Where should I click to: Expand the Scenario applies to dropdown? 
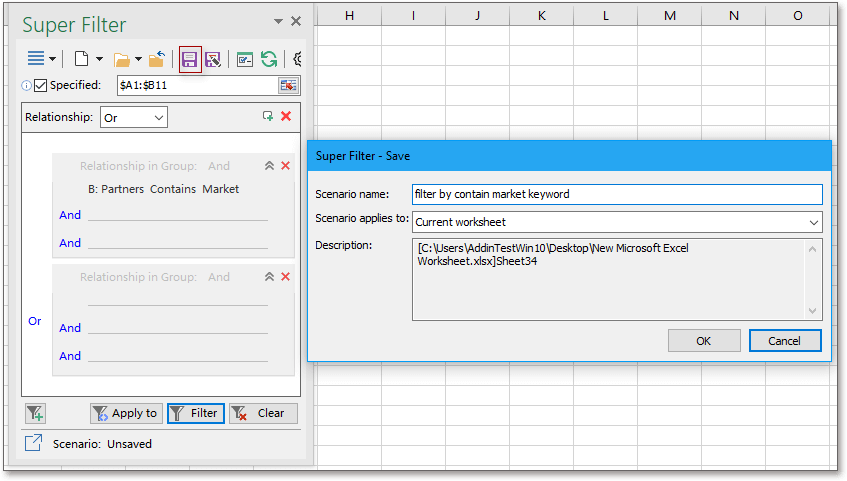point(812,222)
